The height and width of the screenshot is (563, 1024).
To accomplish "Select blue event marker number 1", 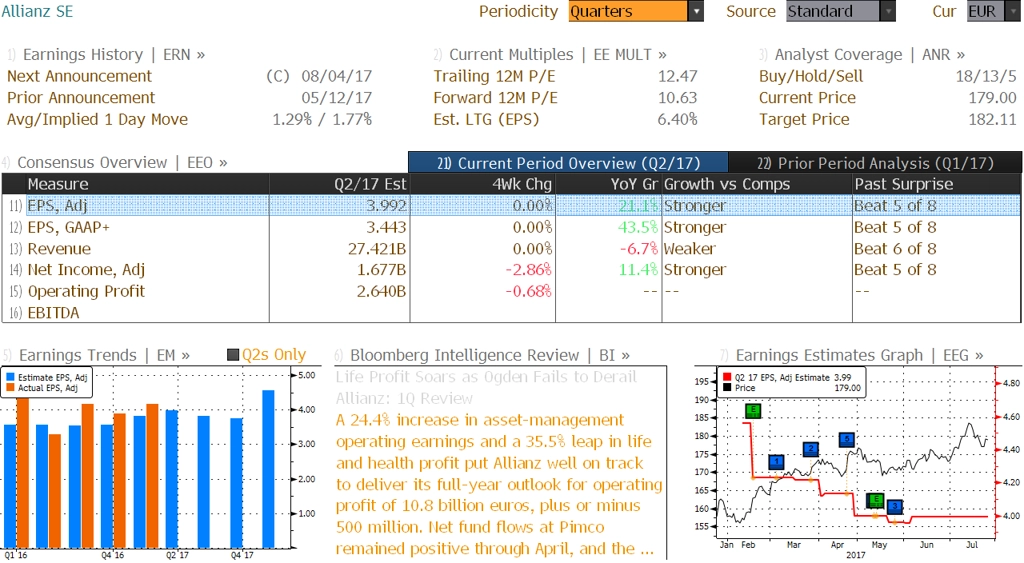I will 776,462.
